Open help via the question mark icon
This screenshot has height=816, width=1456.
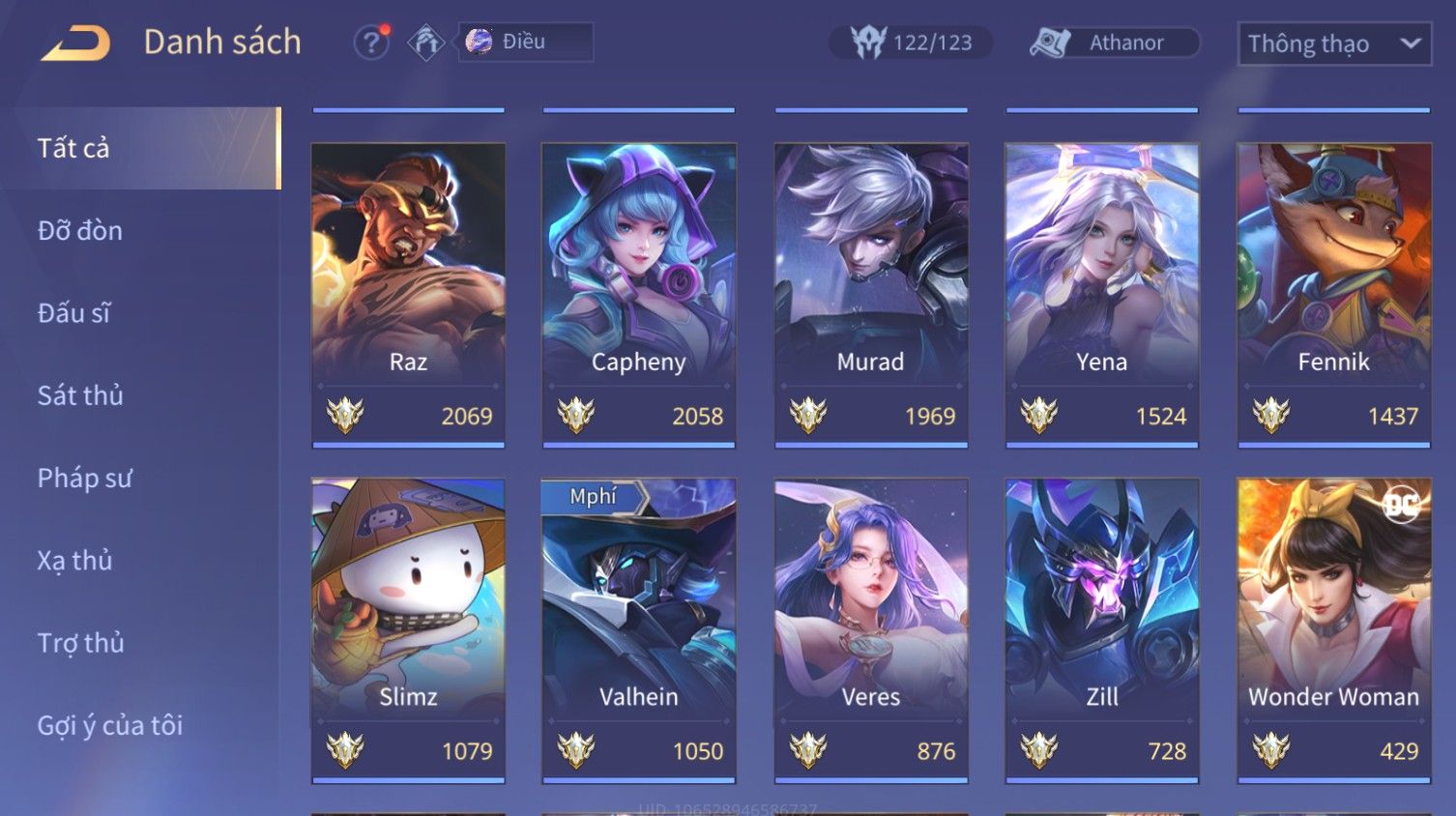[371, 43]
